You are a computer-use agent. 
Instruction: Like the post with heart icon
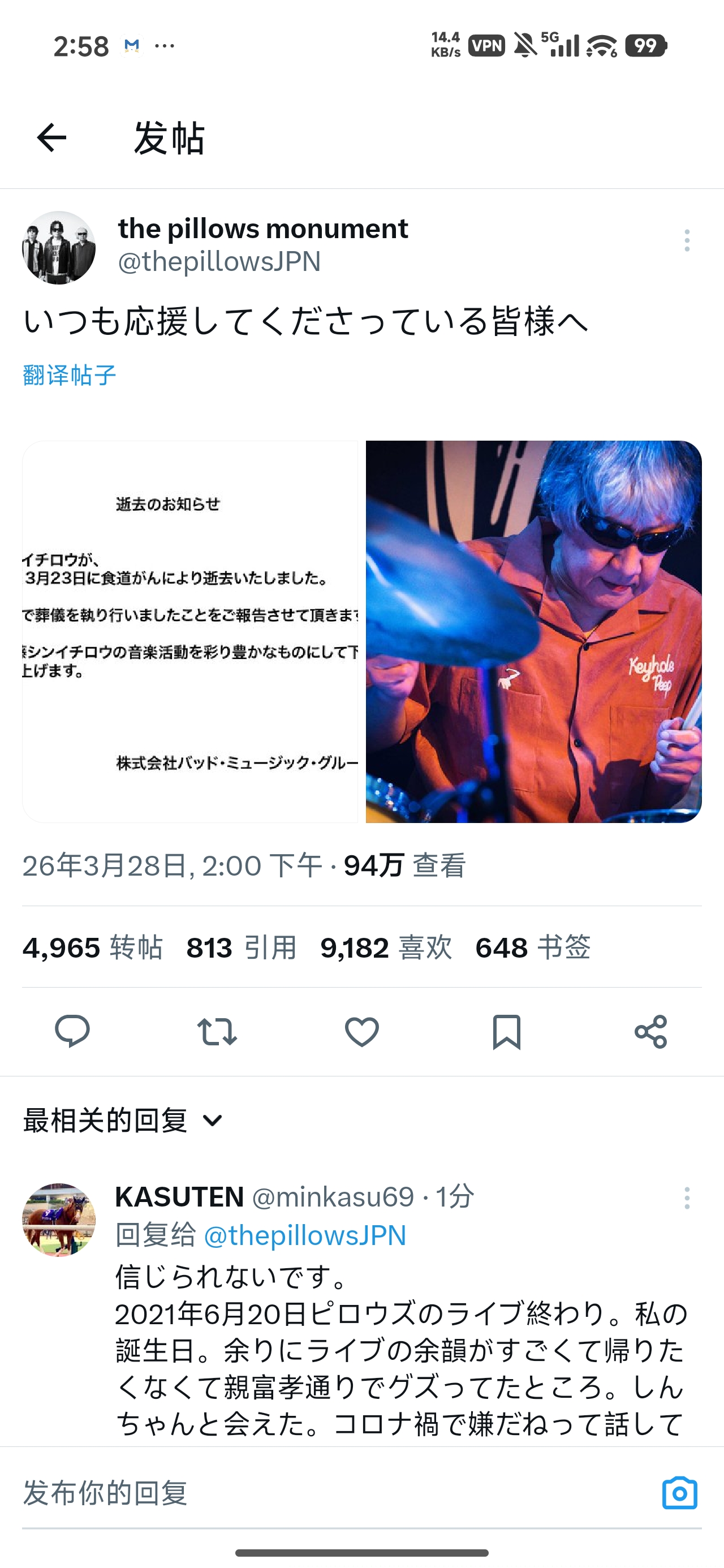click(361, 1032)
